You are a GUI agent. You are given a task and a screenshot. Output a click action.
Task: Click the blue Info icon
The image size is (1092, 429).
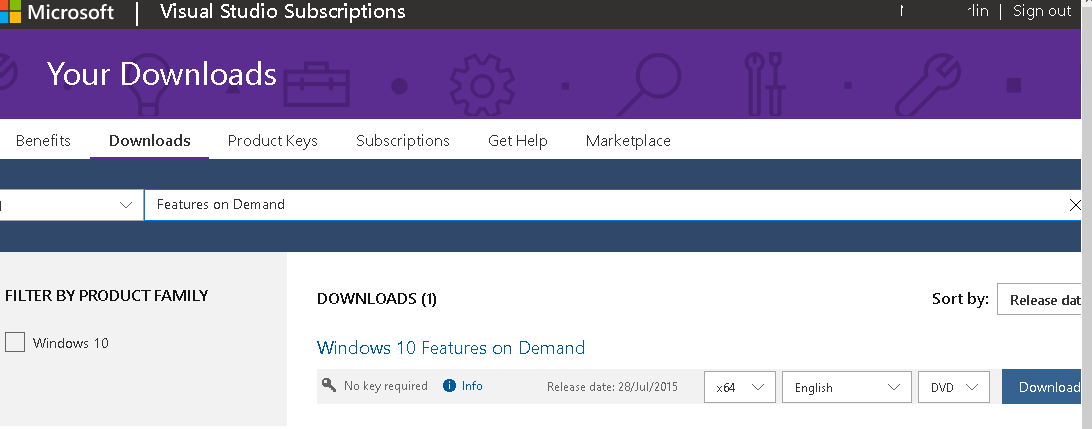(449, 386)
